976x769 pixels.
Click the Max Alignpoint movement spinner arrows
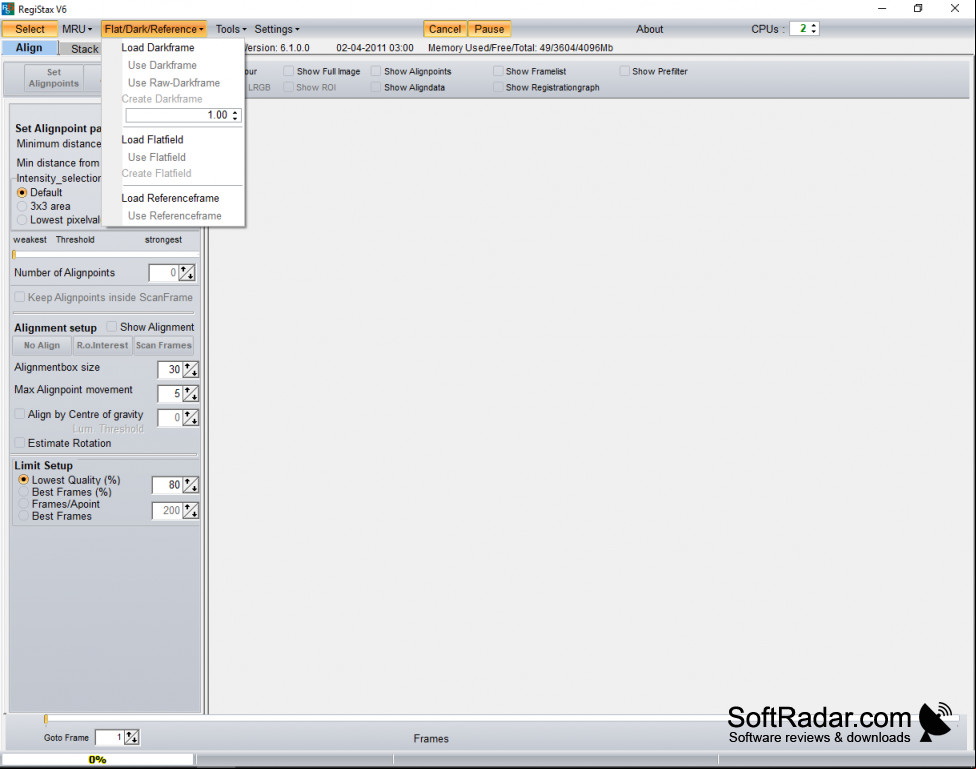coord(190,394)
